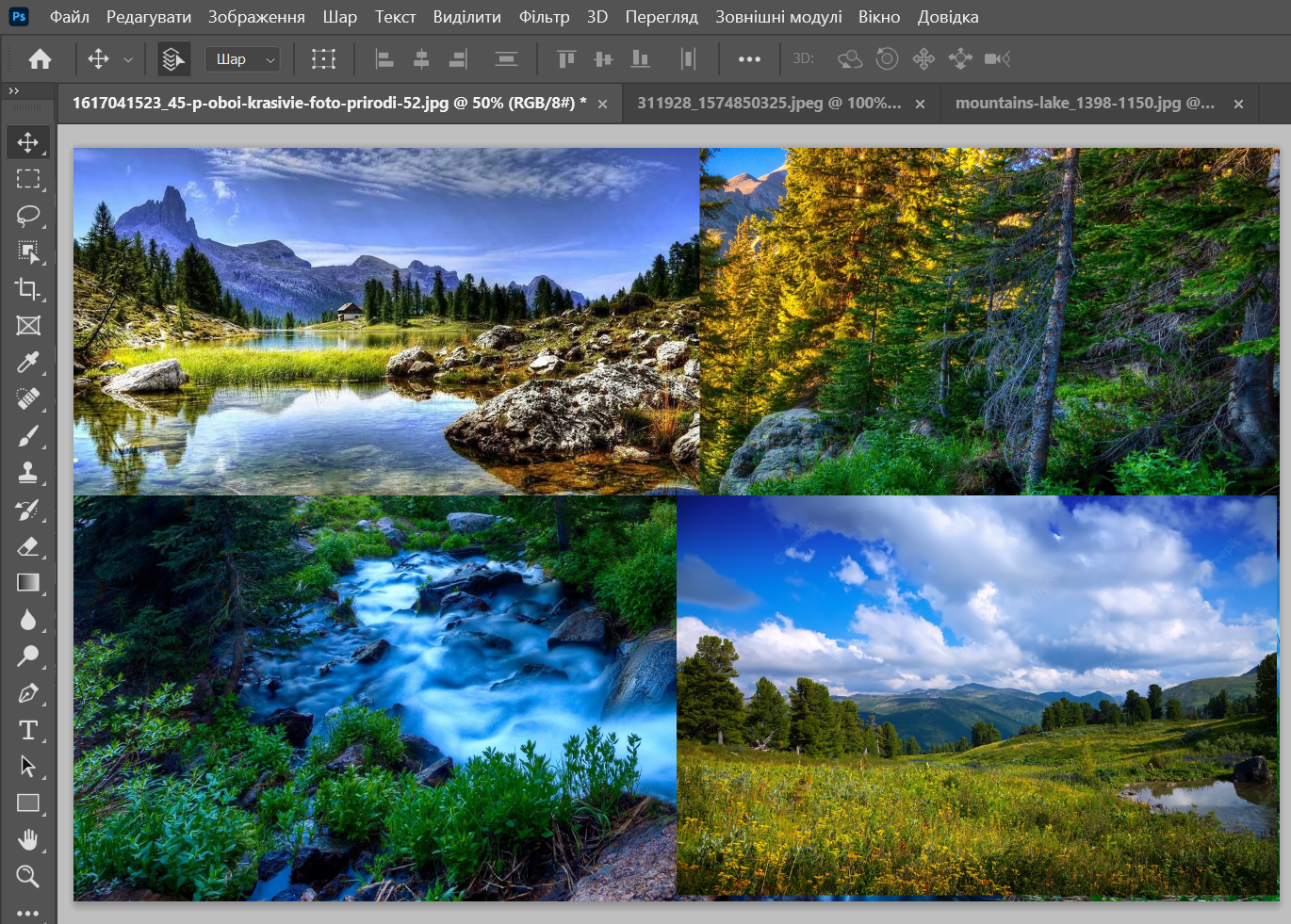The width and height of the screenshot is (1291, 924).
Task: Expand the collapsed tools panel arrows
Action: tap(13, 91)
